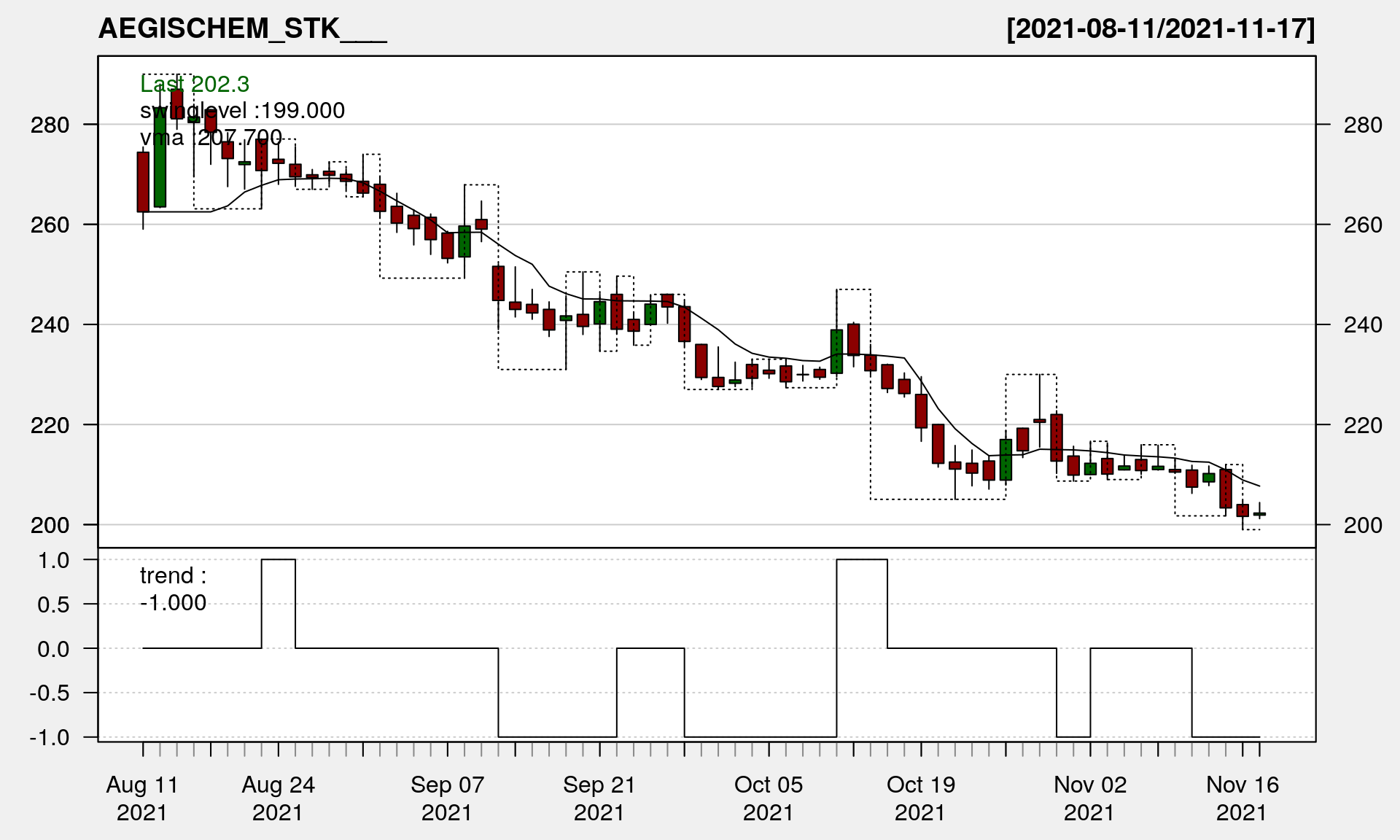Click the Sep 07 2021 axis label
The width and height of the screenshot is (1400, 840).
tap(447, 798)
